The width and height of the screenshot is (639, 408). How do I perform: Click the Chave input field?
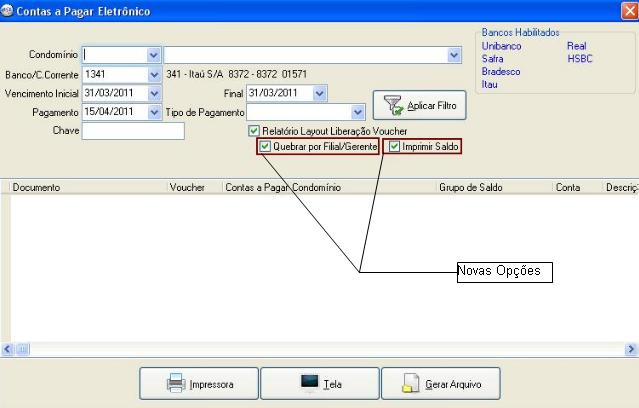134,131
